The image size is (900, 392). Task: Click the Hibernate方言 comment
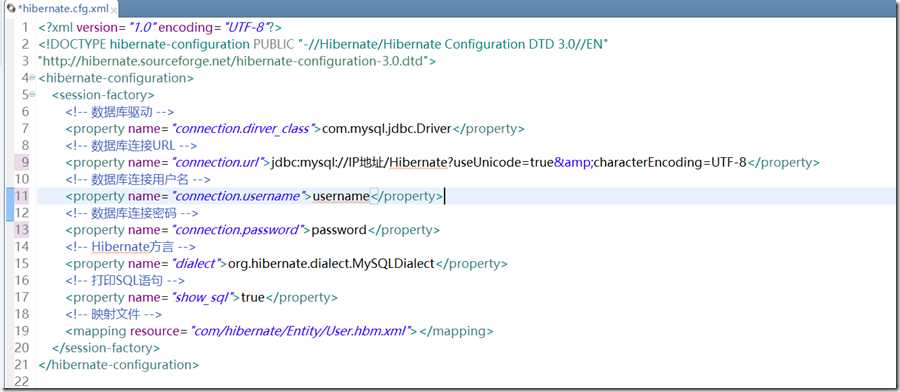pos(130,247)
